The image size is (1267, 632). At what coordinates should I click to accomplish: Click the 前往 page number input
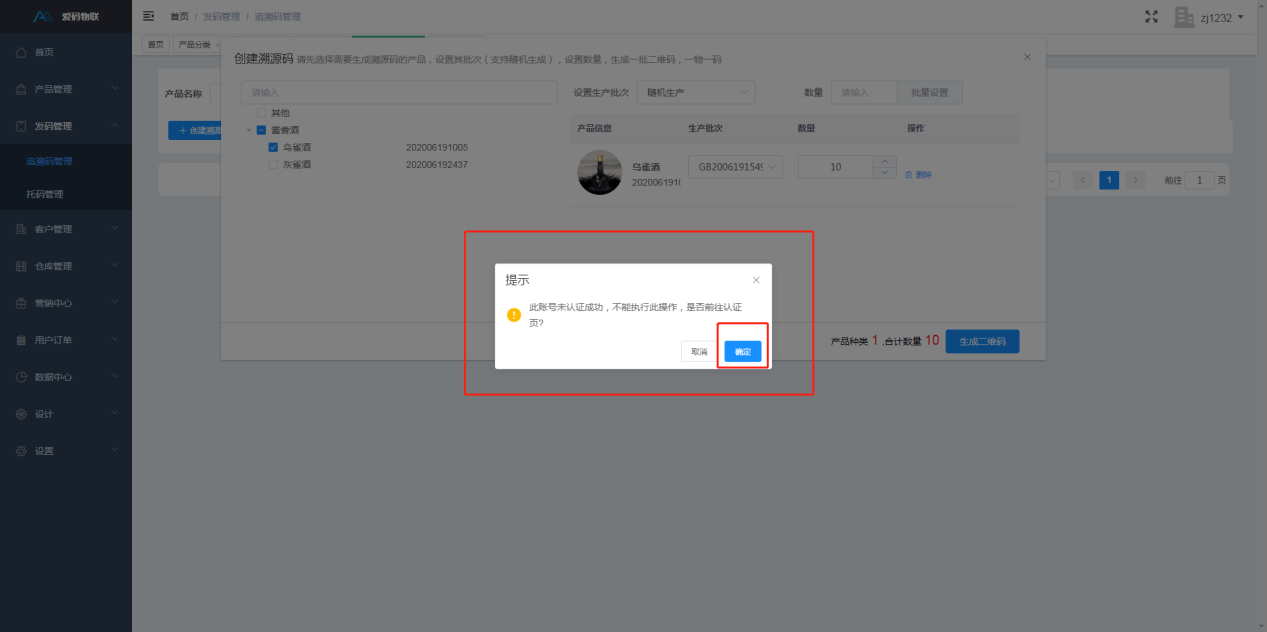coord(1199,180)
